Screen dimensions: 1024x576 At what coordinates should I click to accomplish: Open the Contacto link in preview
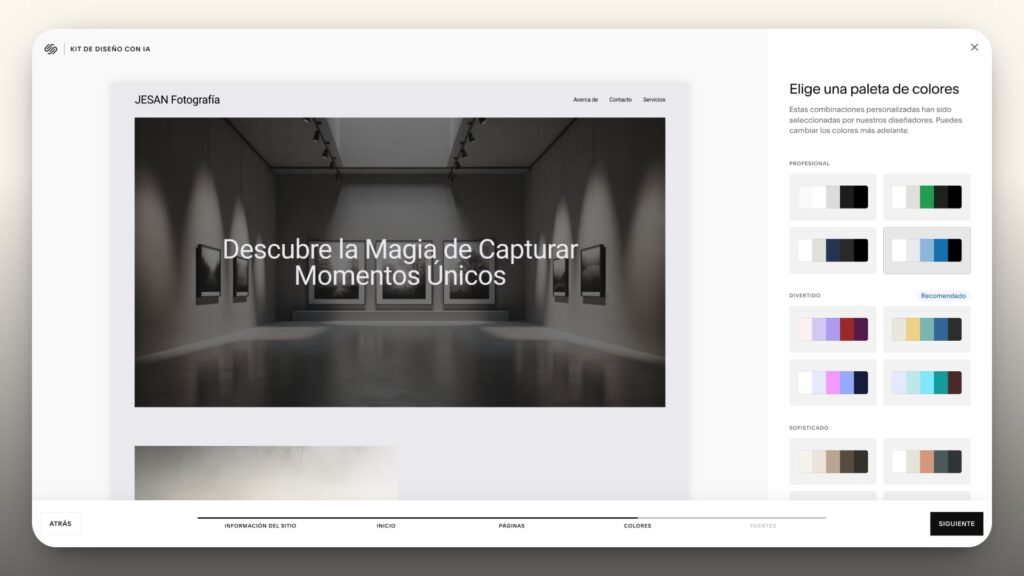(x=620, y=100)
